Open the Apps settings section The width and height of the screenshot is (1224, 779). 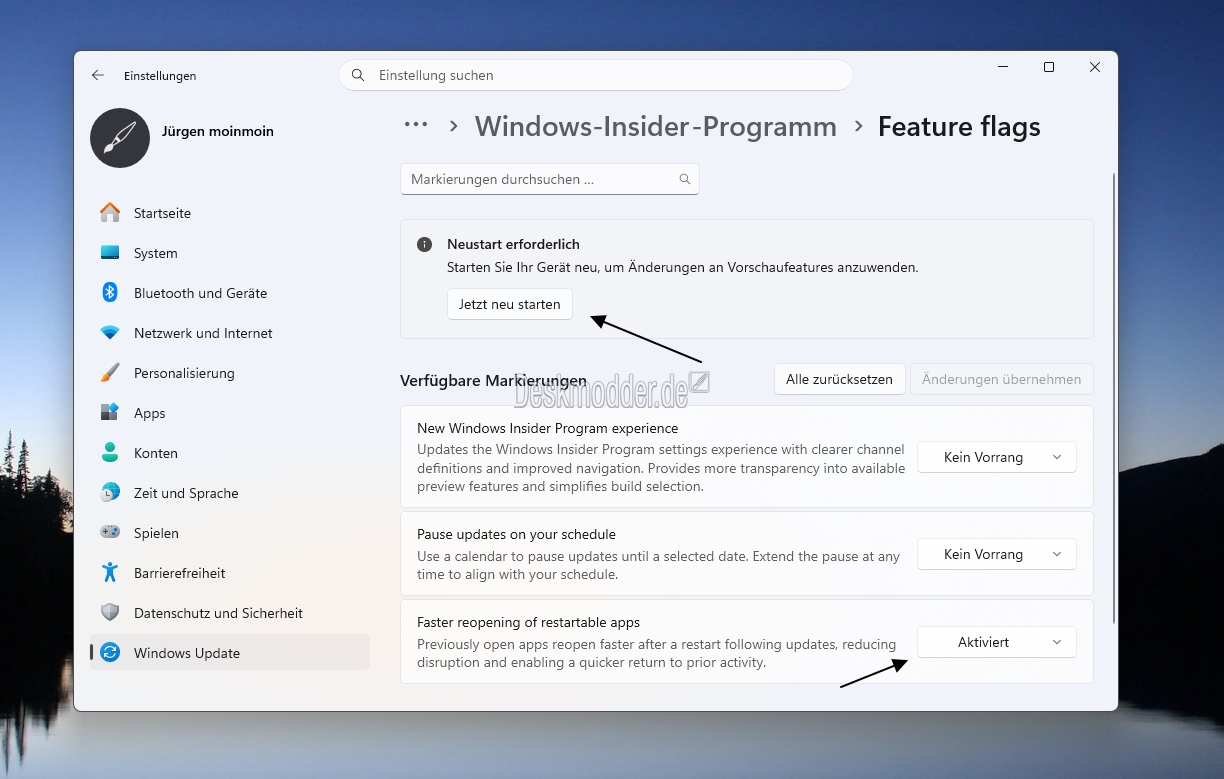[x=149, y=413]
